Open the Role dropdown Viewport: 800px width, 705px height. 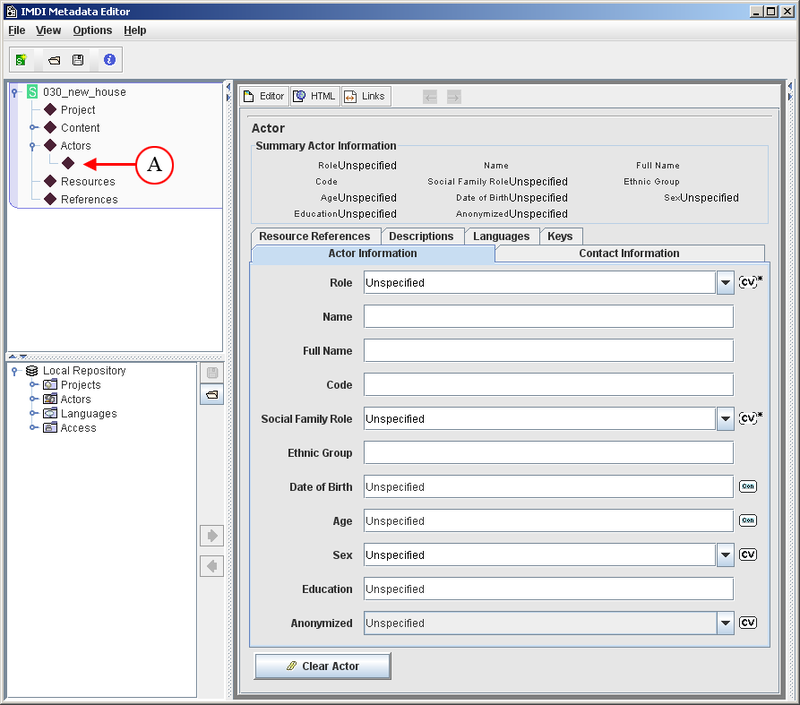pos(726,282)
